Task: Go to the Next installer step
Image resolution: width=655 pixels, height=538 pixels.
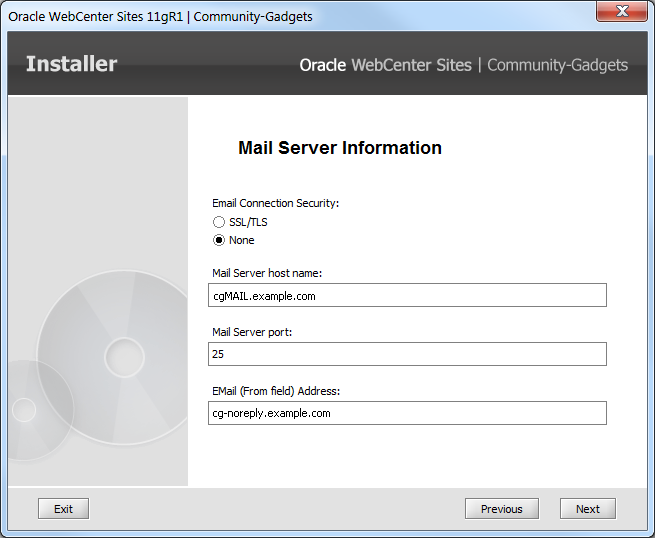Action: tap(588, 509)
